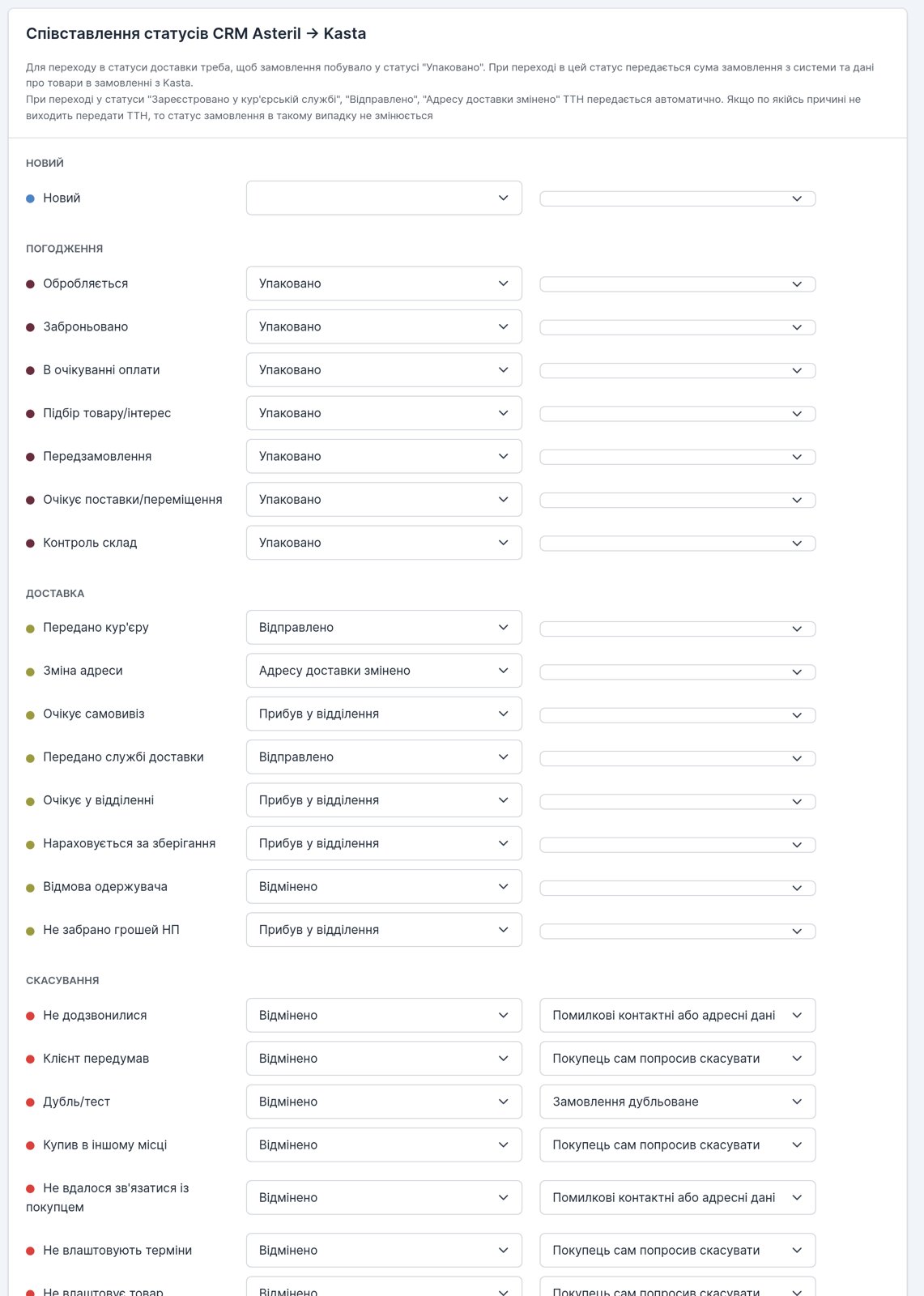Open cancellation reason dropdown for Не додзвонилися

[678, 1015]
